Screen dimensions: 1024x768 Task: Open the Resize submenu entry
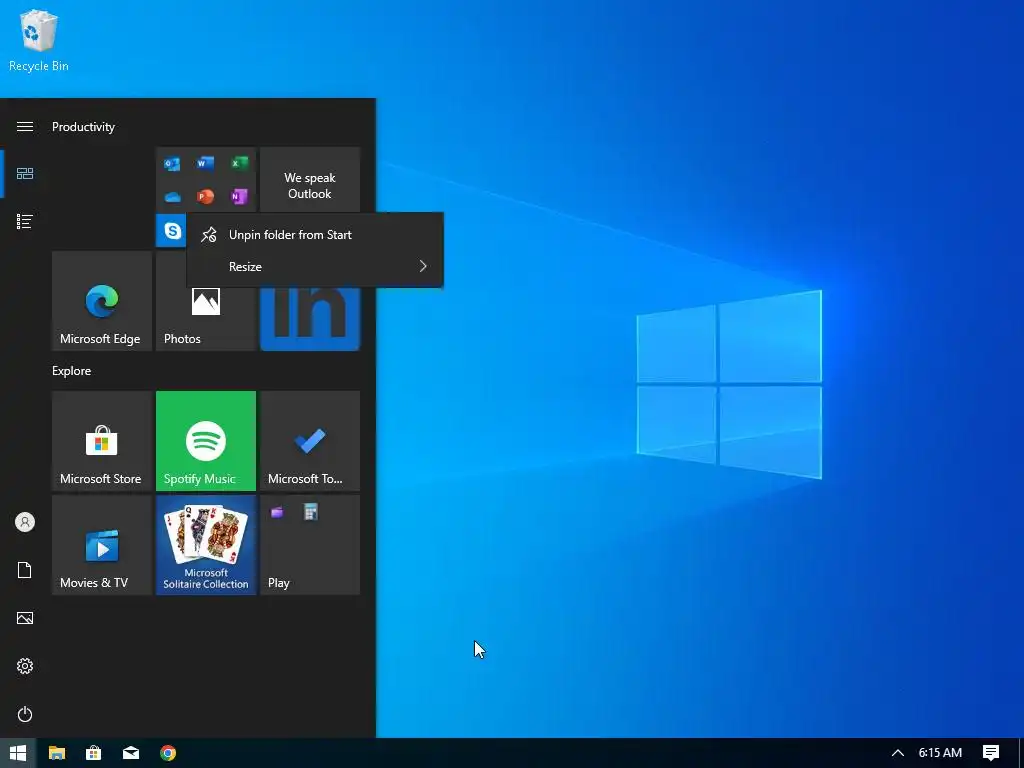tap(315, 266)
